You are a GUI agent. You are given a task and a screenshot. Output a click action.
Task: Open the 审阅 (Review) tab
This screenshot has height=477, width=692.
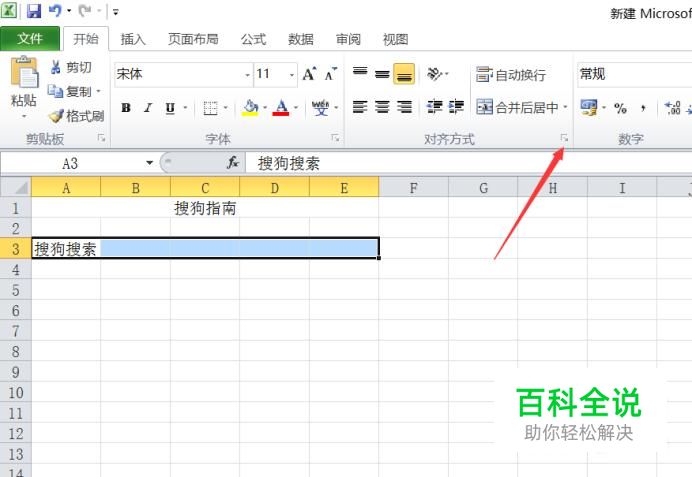348,39
